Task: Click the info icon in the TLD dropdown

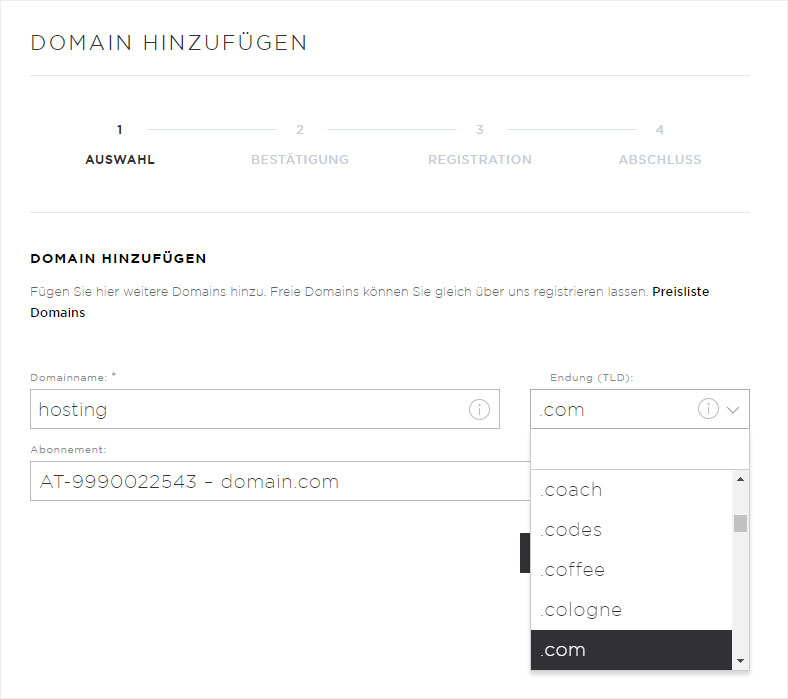Action: 708,409
